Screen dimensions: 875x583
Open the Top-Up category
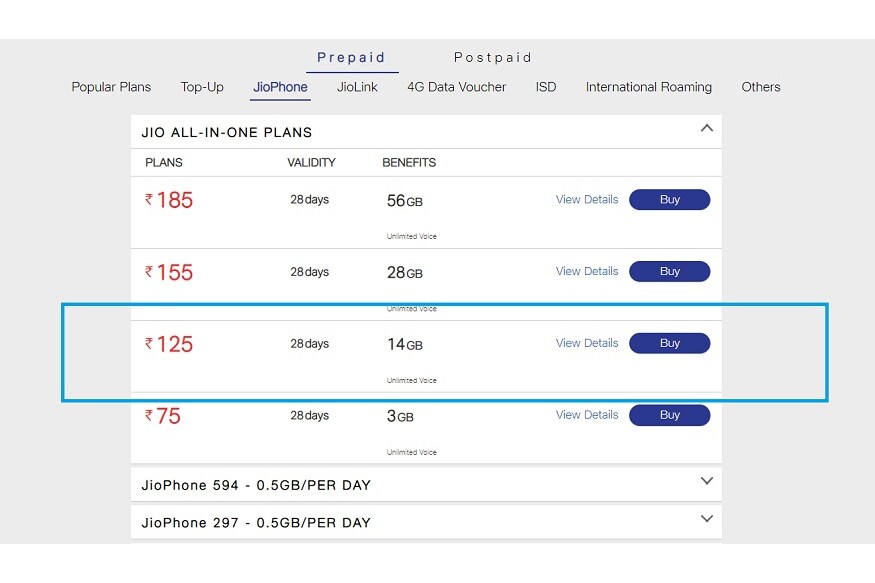[x=202, y=87]
